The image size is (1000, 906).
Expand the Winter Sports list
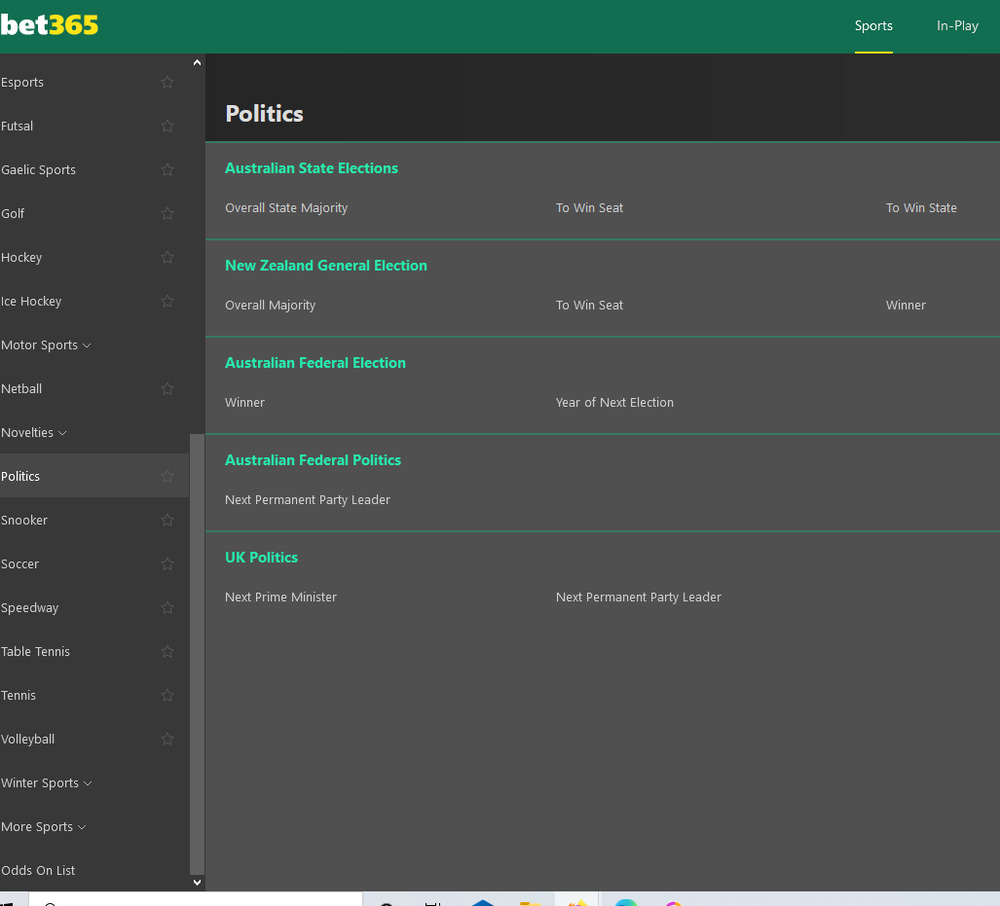46,783
